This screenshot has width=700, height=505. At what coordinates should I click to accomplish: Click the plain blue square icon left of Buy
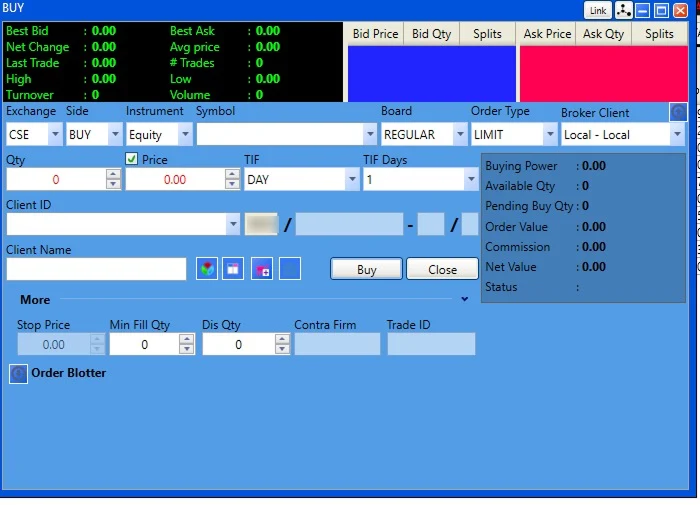pos(290,269)
